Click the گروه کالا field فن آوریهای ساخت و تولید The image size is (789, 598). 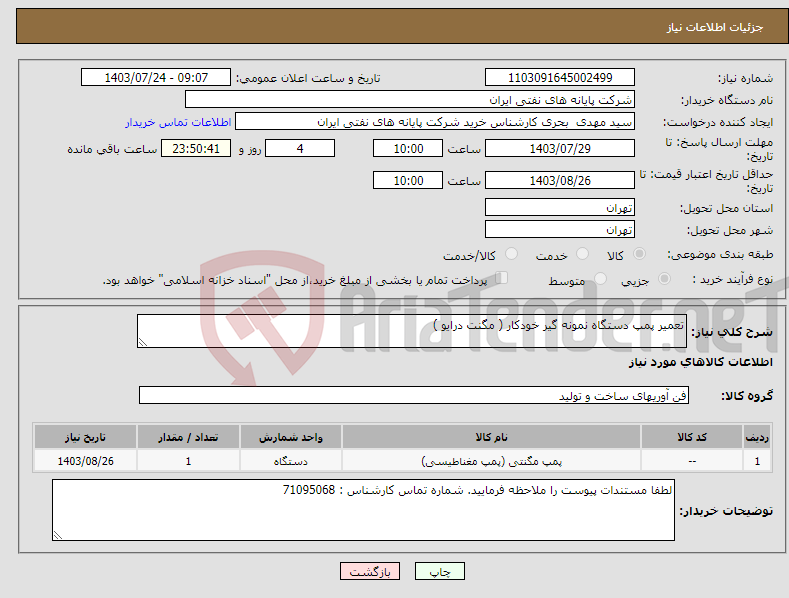[x=414, y=396]
